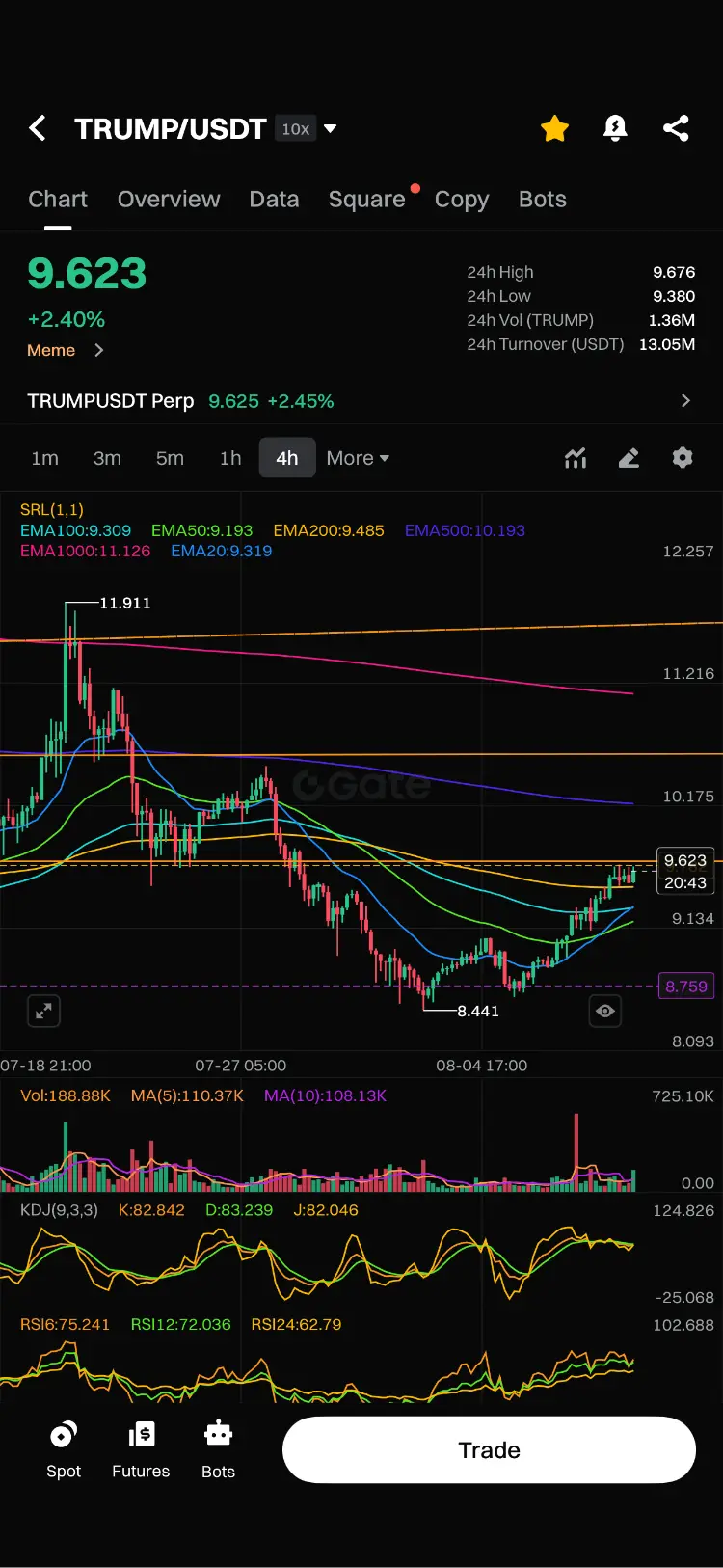Toggle chart eye visibility icon
The height and width of the screenshot is (1568, 723).
[605, 1011]
